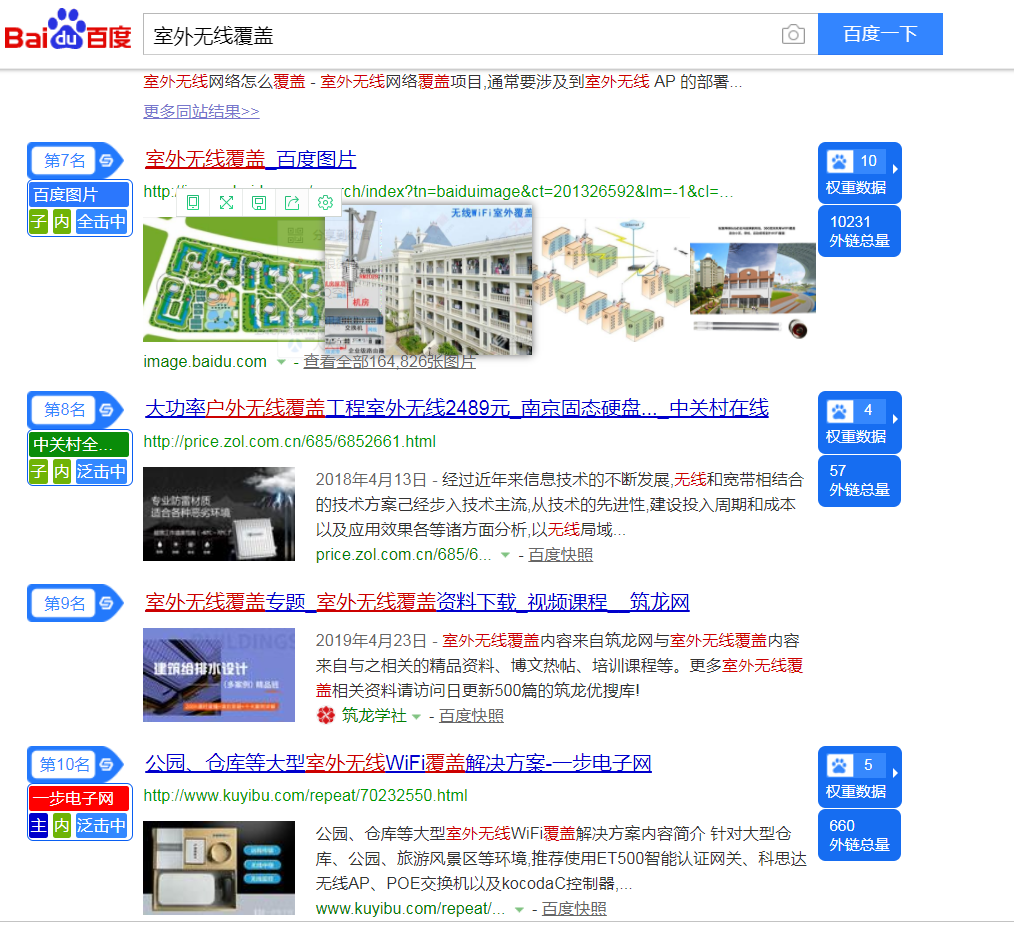Click the 内 tag under 一步电子网
The image size is (1014, 925).
pyautogui.click(x=61, y=825)
